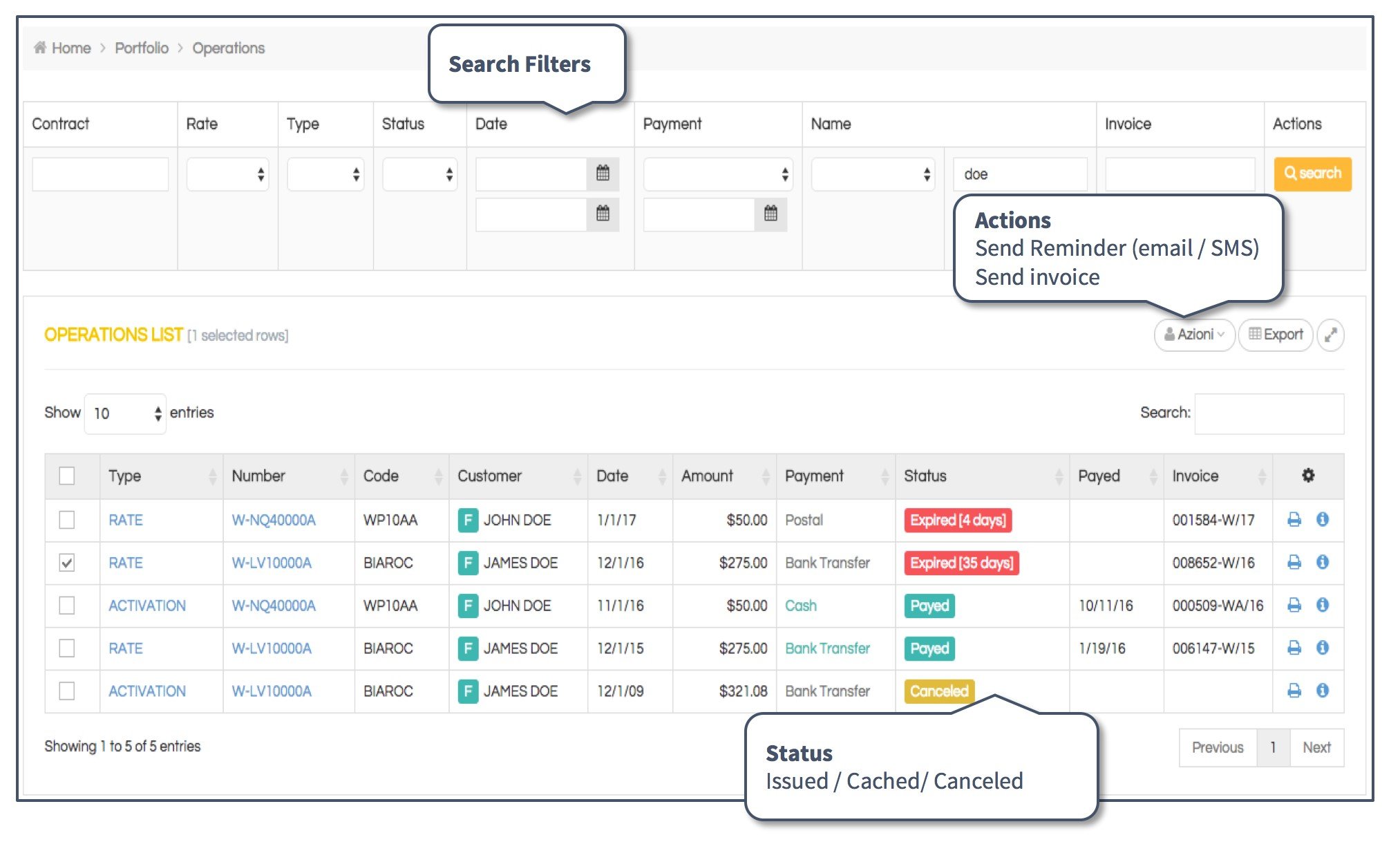1400x842 pixels.
Task: Open contract W-NQ40000A link in first row
Action: tap(274, 520)
